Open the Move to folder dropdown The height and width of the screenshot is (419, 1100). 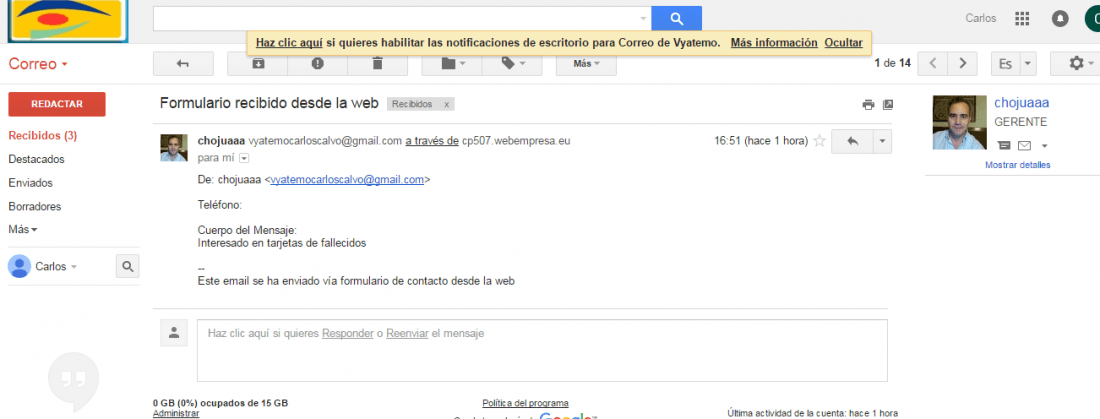(x=453, y=63)
